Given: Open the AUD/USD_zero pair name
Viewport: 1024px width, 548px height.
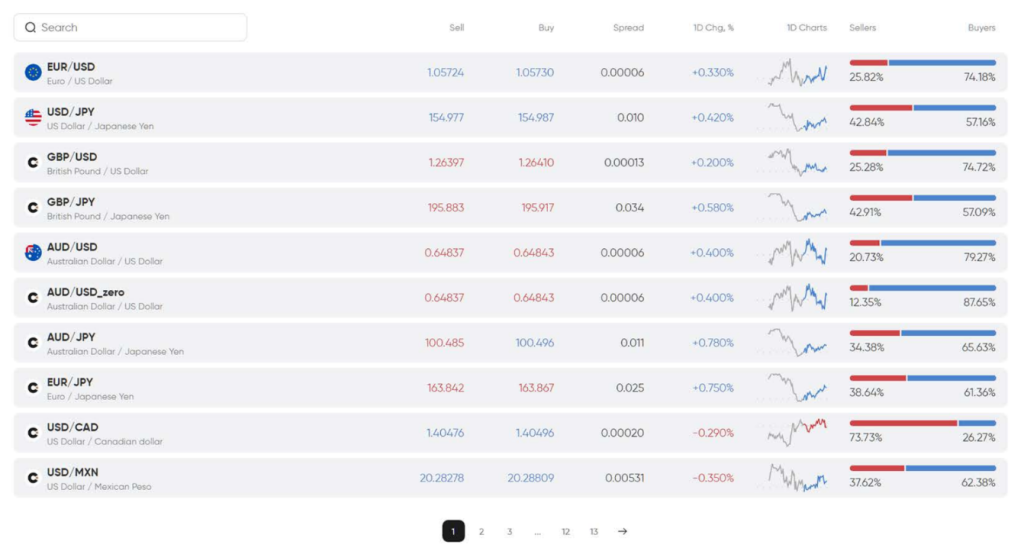Looking at the screenshot, I should coord(85,292).
